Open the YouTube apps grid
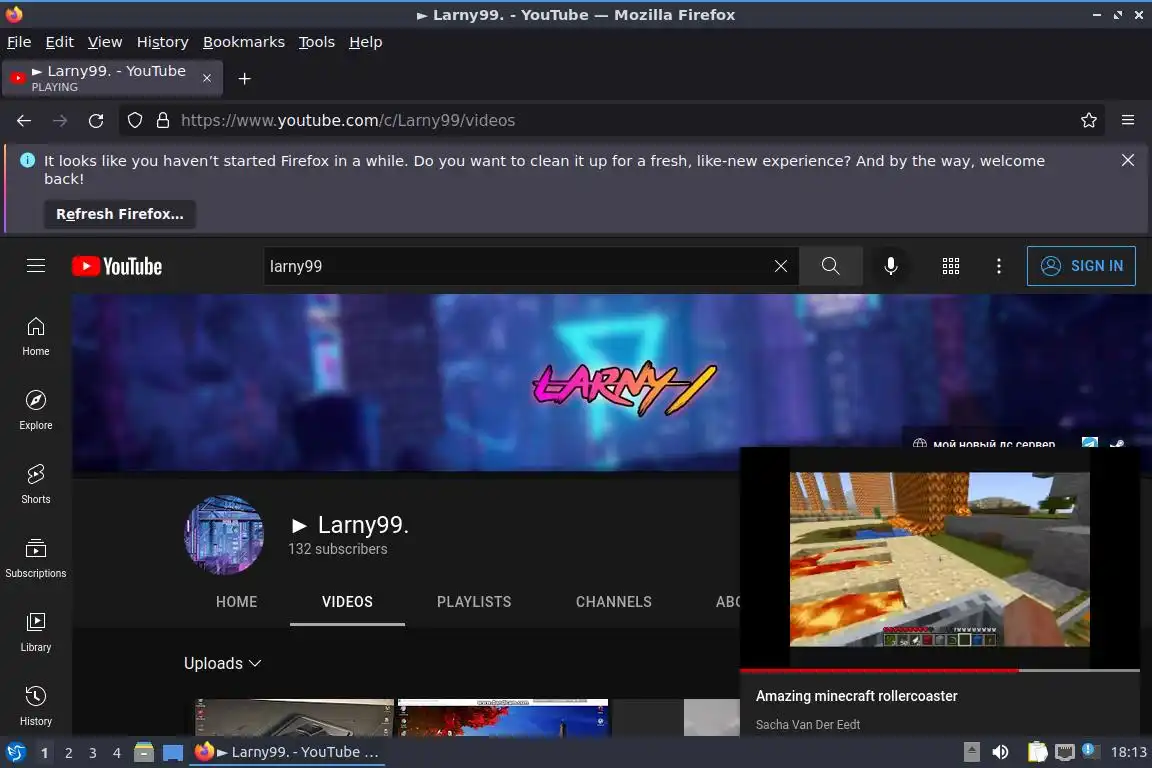 (x=951, y=266)
